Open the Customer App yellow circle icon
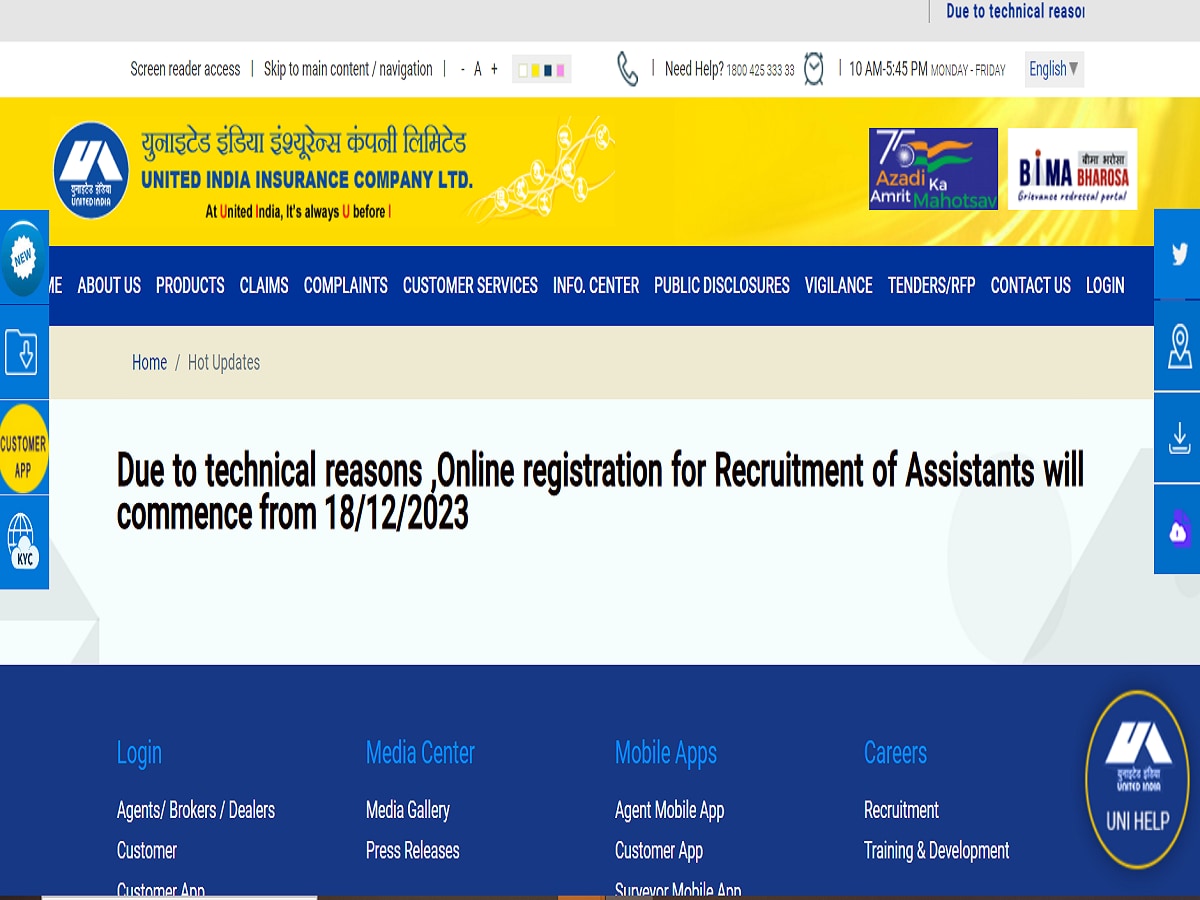 tap(23, 447)
